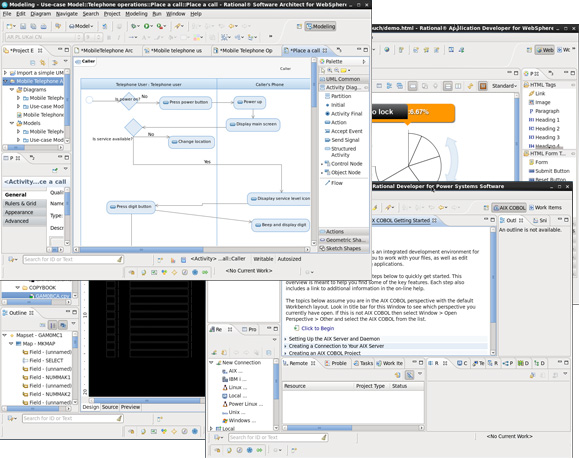The image size is (580, 459).
Task: Select Power Linux connection type
Action: [x=242, y=404]
